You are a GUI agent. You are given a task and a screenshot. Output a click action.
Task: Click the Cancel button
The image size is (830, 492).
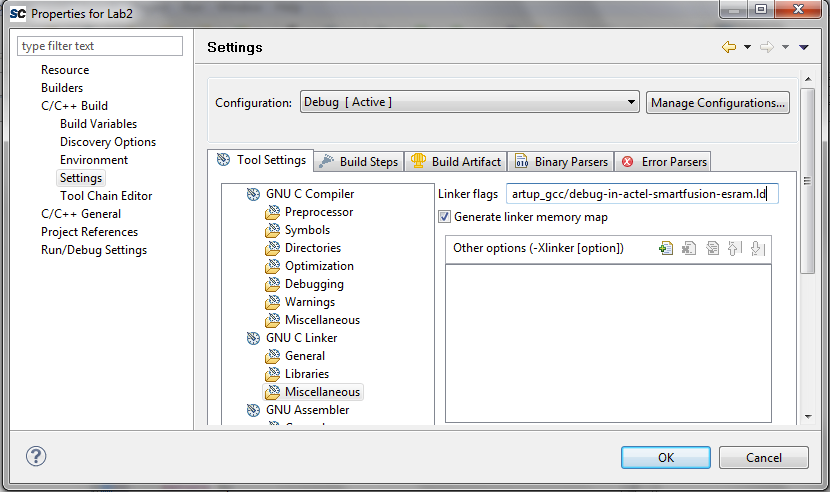coord(764,458)
